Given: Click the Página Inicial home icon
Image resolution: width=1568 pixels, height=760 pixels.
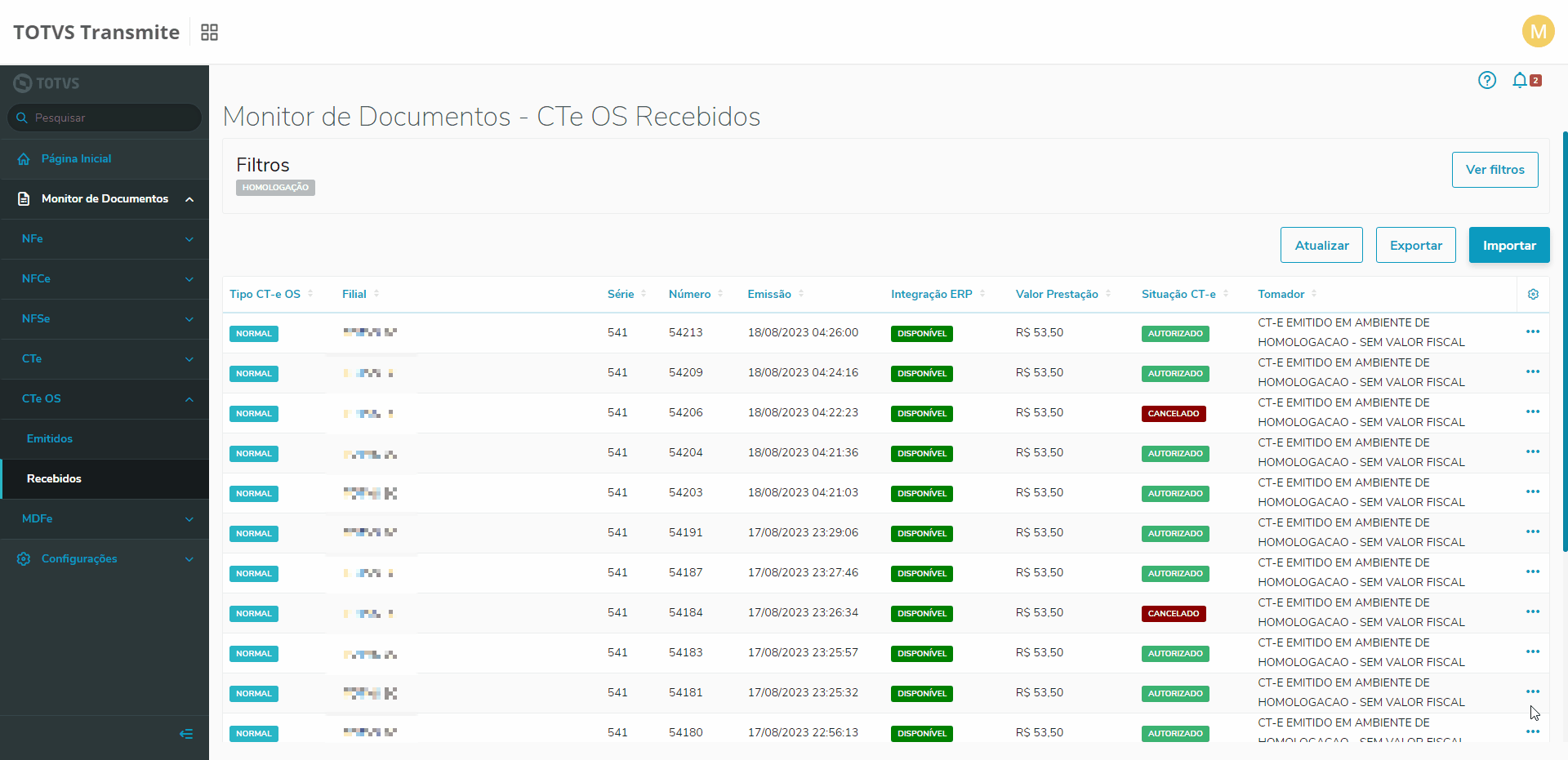Looking at the screenshot, I should point(24,159).
